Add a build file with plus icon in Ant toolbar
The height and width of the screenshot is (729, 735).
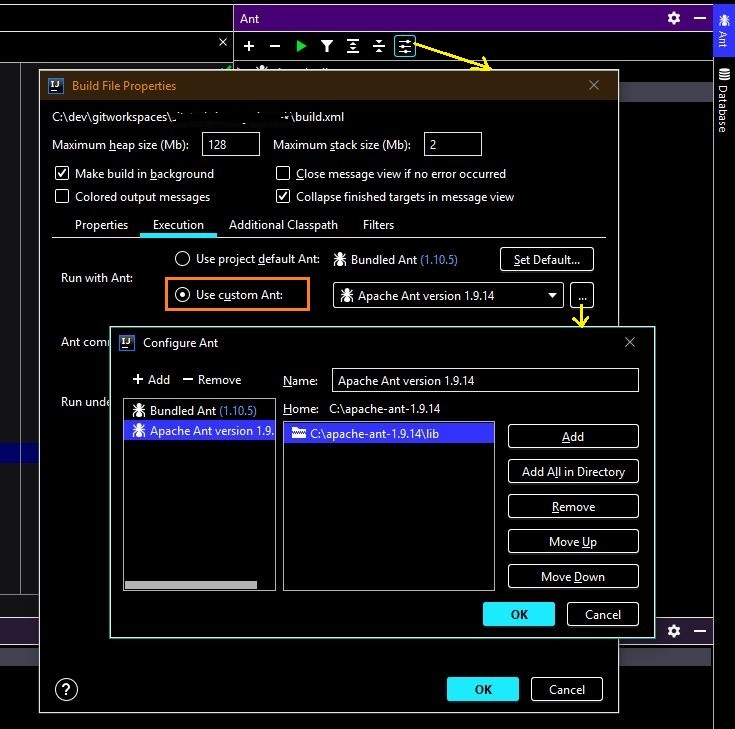[249, 46]
